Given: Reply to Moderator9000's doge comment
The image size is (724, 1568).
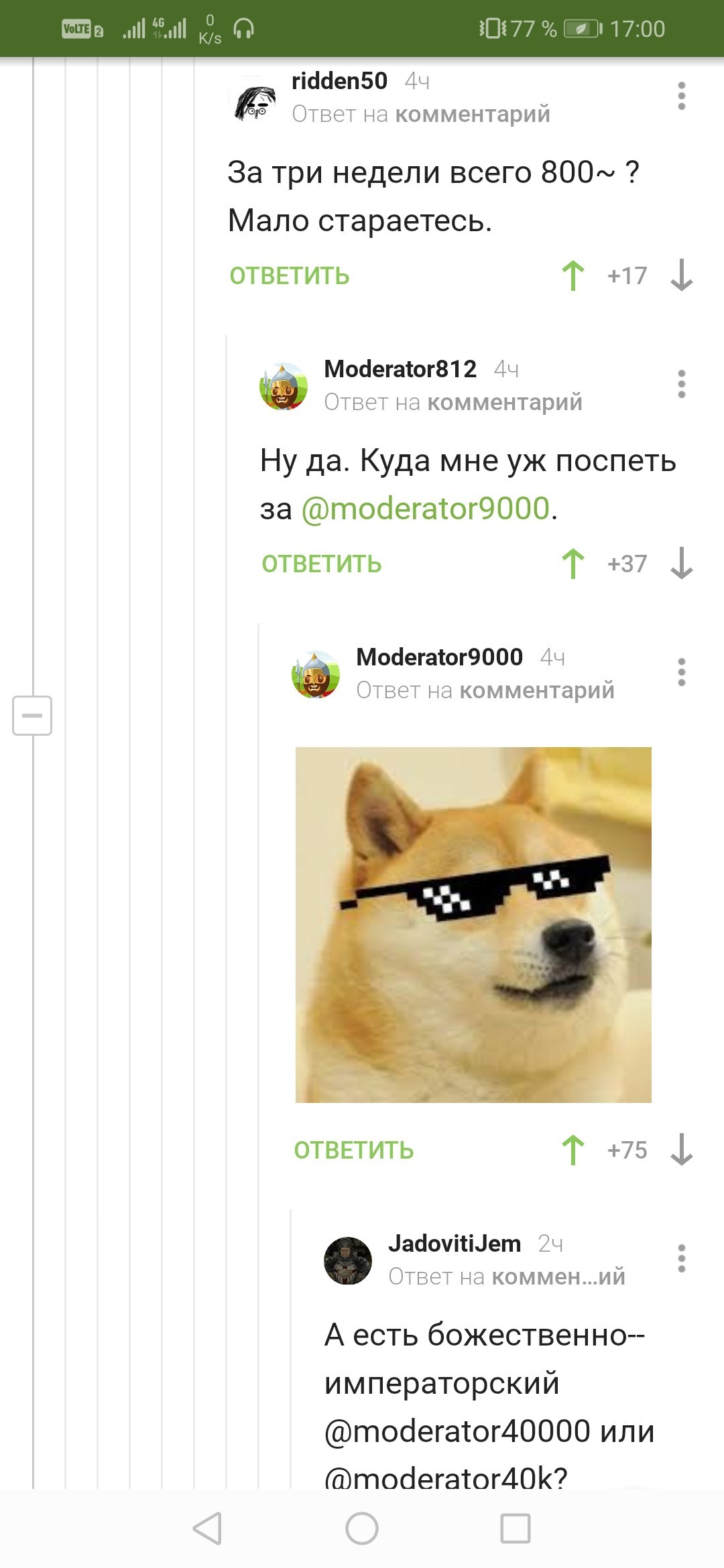Looking at the screenshot, I should [354, 1151].
